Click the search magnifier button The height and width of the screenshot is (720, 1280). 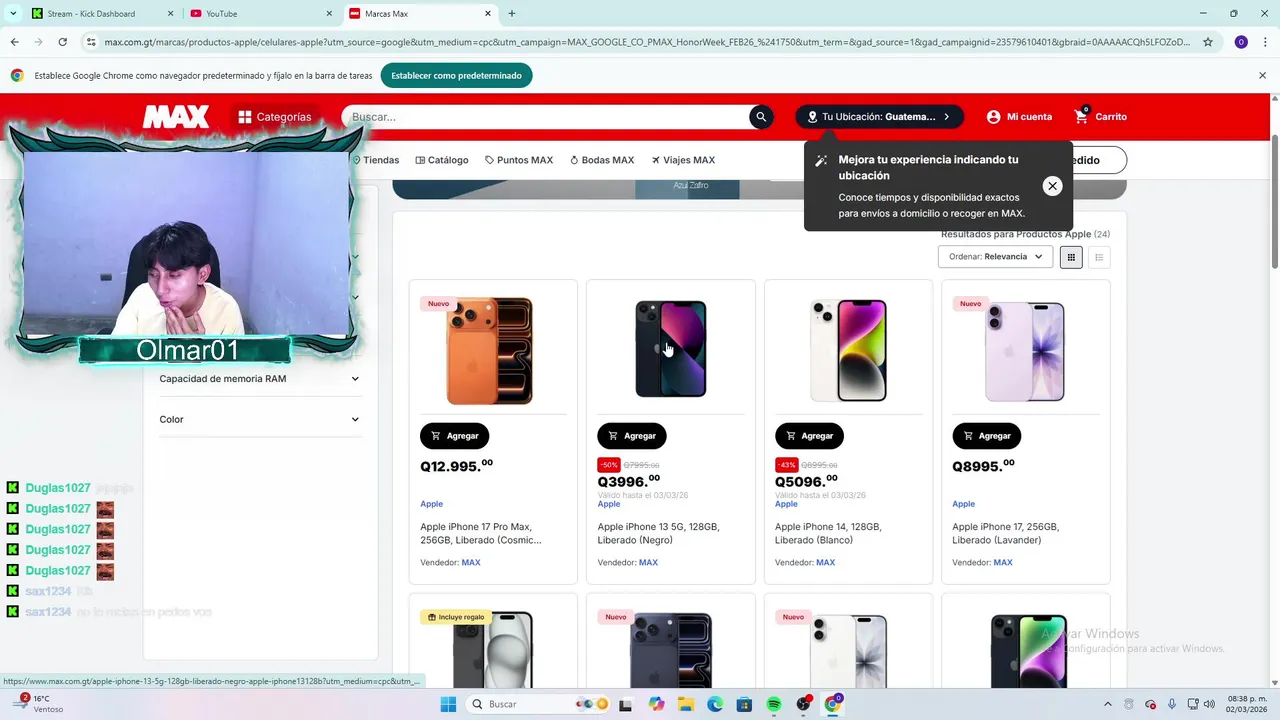761,117
